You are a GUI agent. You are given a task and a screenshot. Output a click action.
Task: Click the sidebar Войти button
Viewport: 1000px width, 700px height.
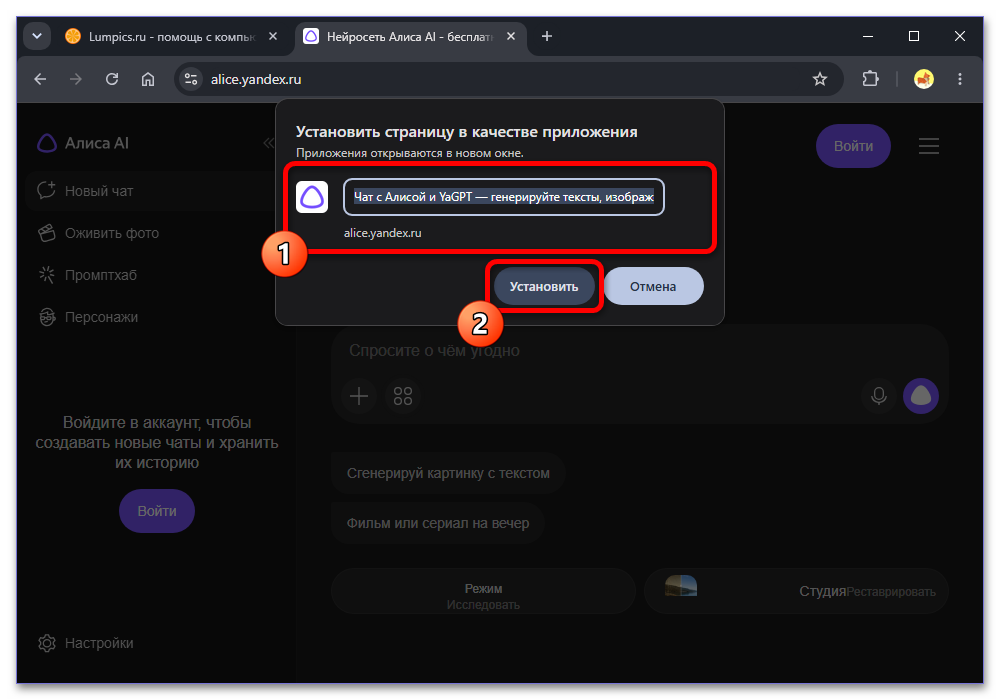click(157, 511)
